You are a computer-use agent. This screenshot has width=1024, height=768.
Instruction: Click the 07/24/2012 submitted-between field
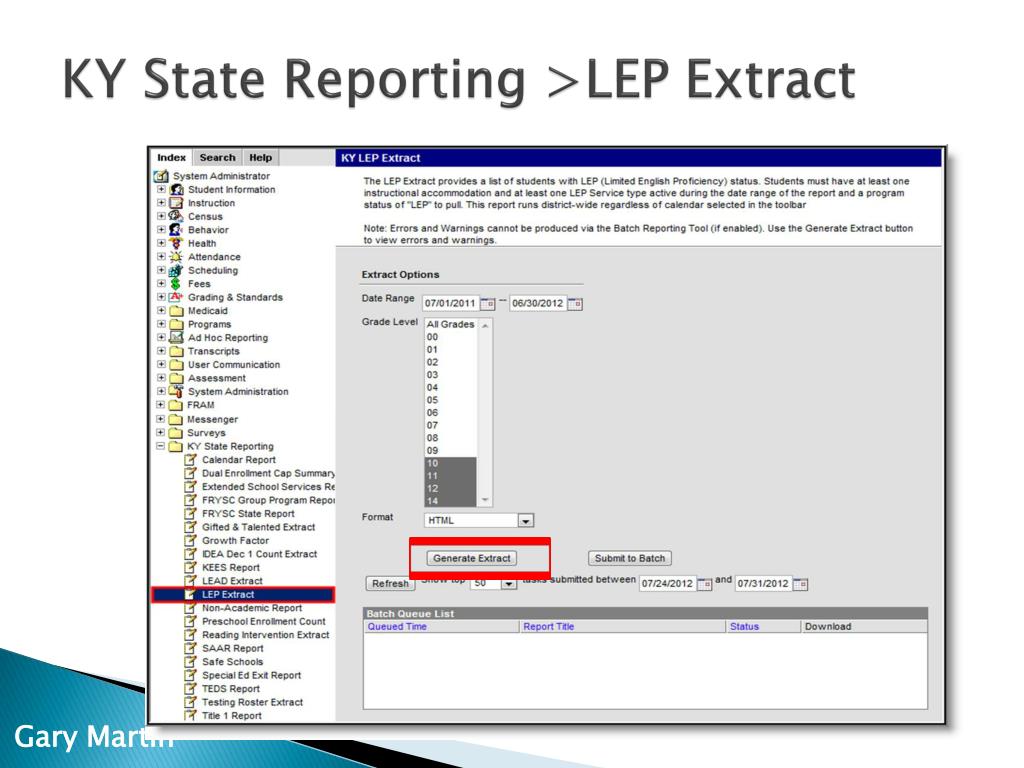667,584
